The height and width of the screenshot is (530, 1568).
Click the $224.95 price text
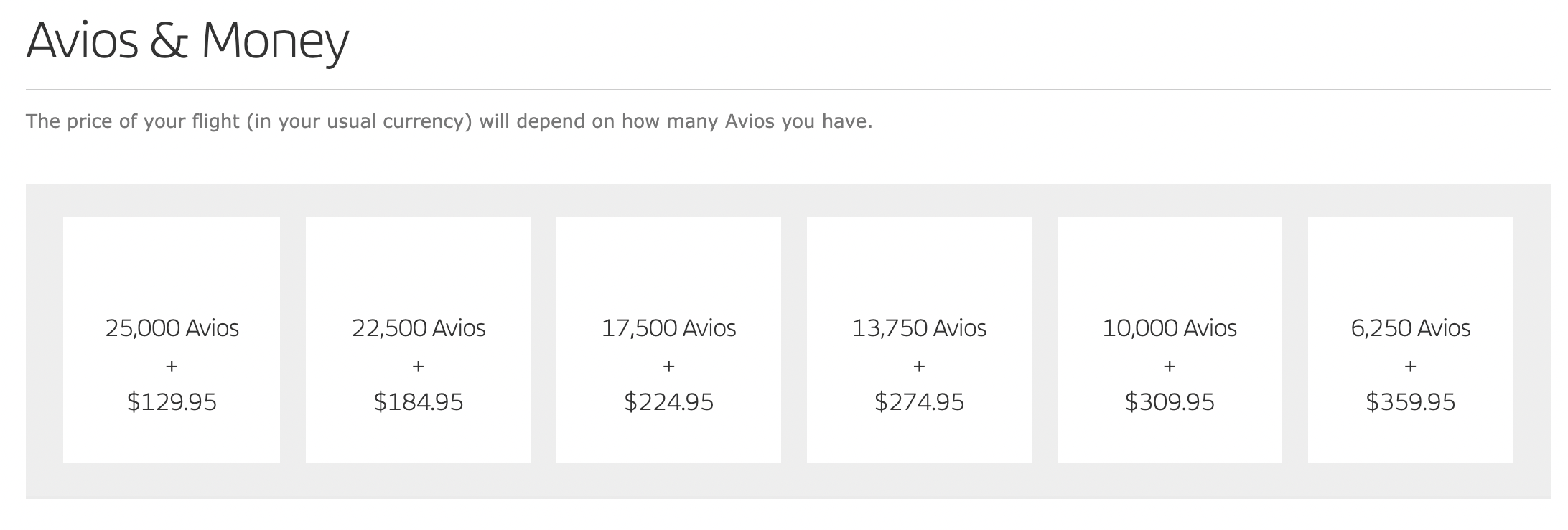click(x=668, y=401)
